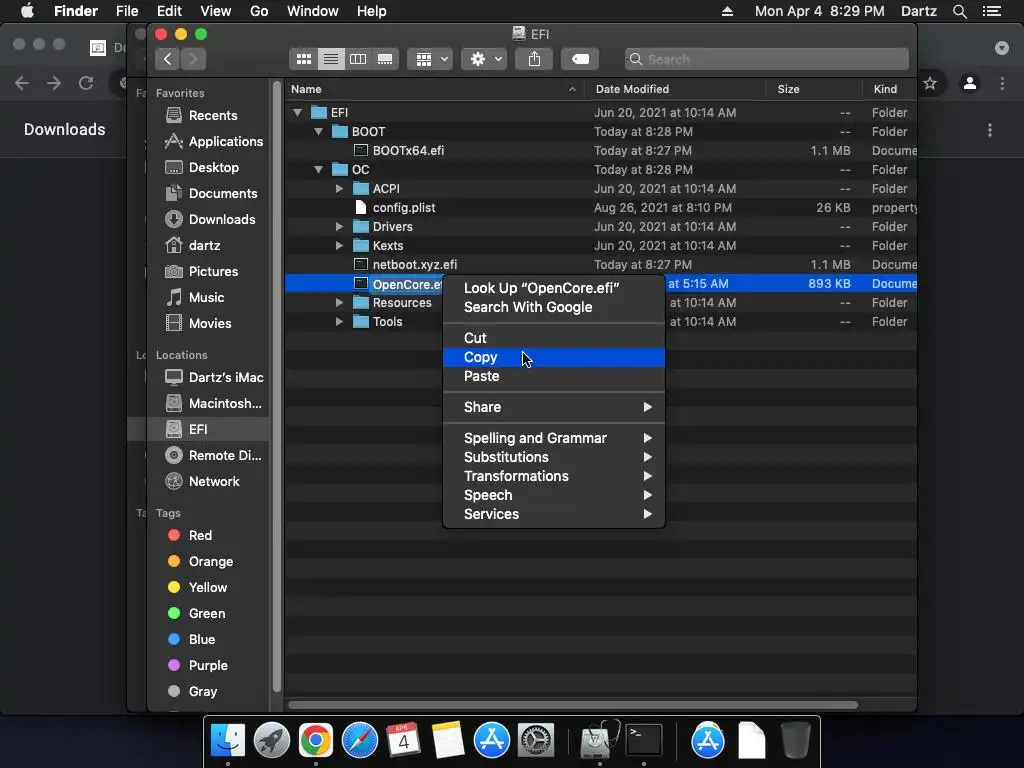This screenshot has height=768, width=1024.
Task: Open the Go menu in the menu bar
Action: pyautogui.click(x=259, y=11)
